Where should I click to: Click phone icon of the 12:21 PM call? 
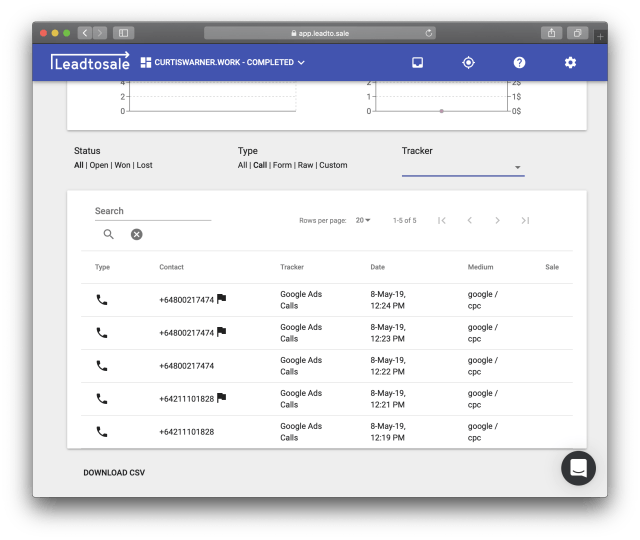(102, 399)
